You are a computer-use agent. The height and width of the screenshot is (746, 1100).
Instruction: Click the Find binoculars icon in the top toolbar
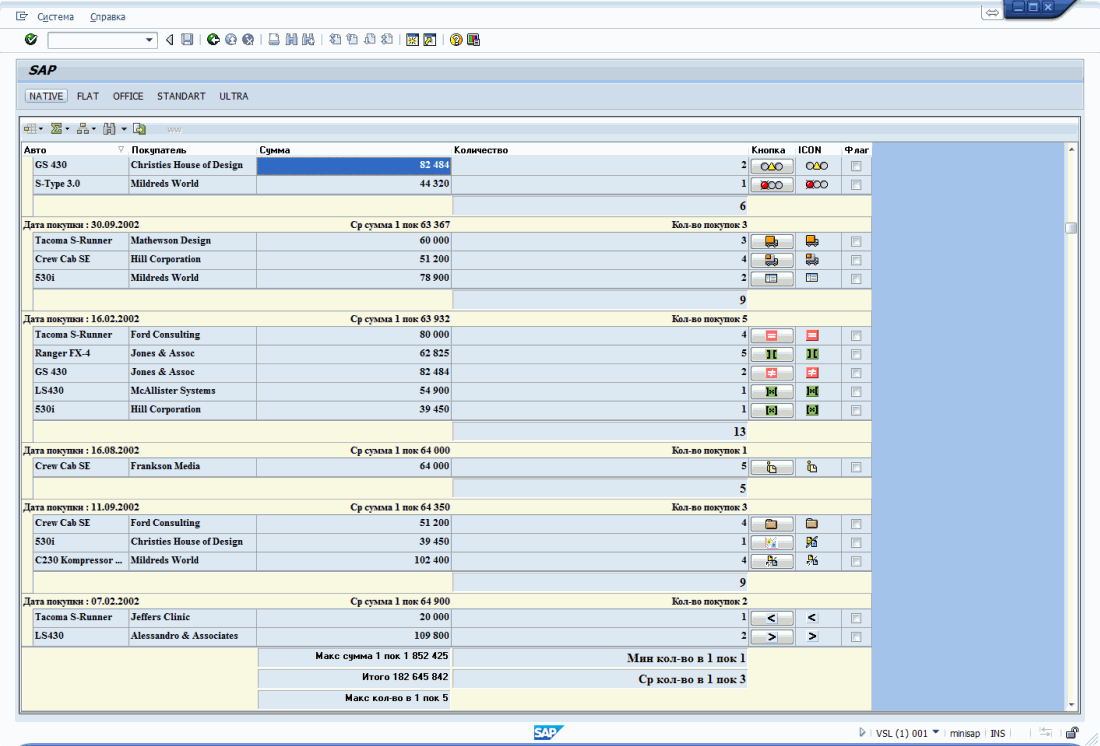click(x=291, y=39)
